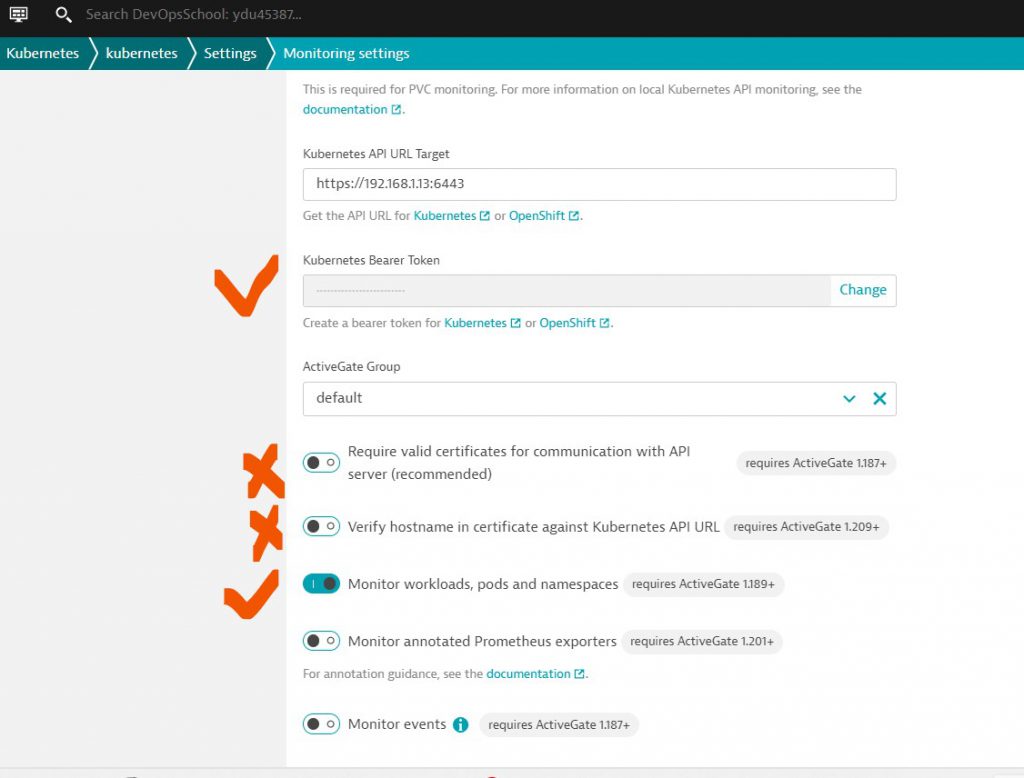Clear ActiveGate Group with the X icon
Viewport: 1024px width, 778px height.
(x=879, y=398)
